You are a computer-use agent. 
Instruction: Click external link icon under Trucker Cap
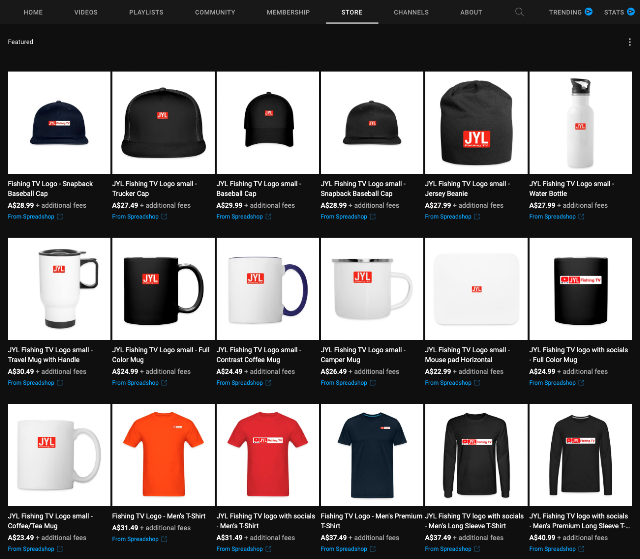[x=164, y=216]
